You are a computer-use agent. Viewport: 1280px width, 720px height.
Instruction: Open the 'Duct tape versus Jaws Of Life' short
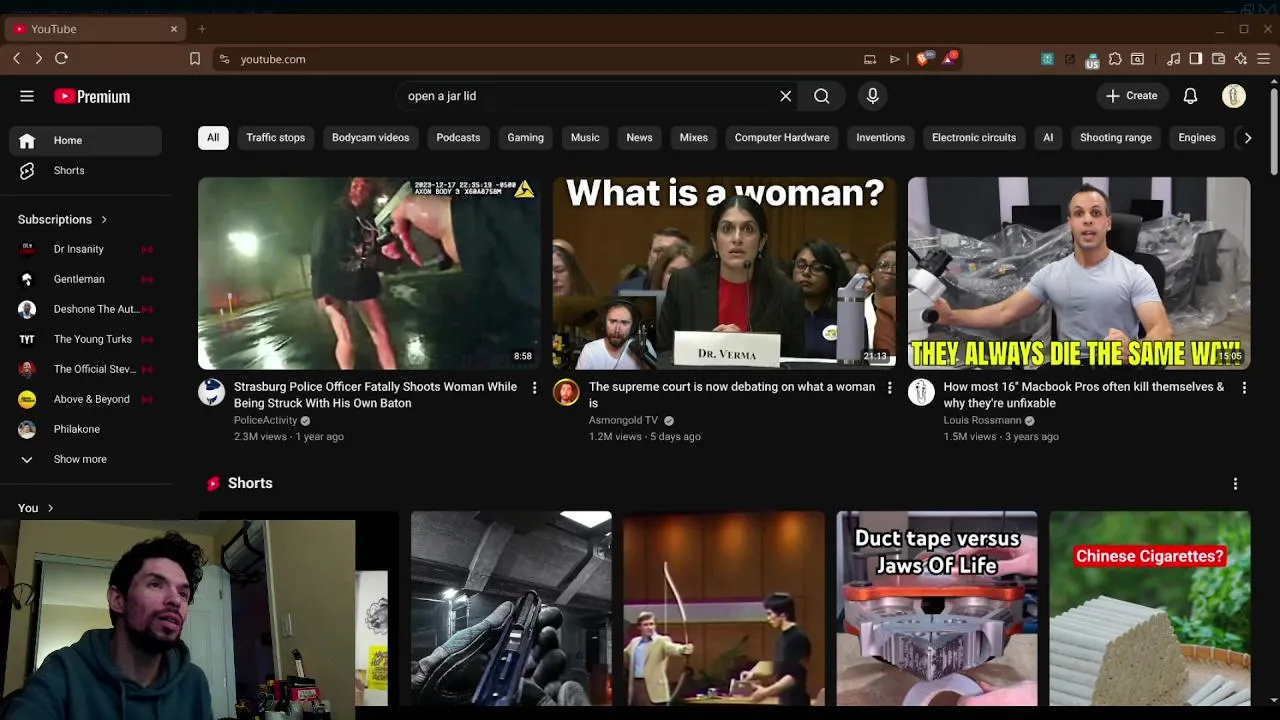[x=937, y=608]
